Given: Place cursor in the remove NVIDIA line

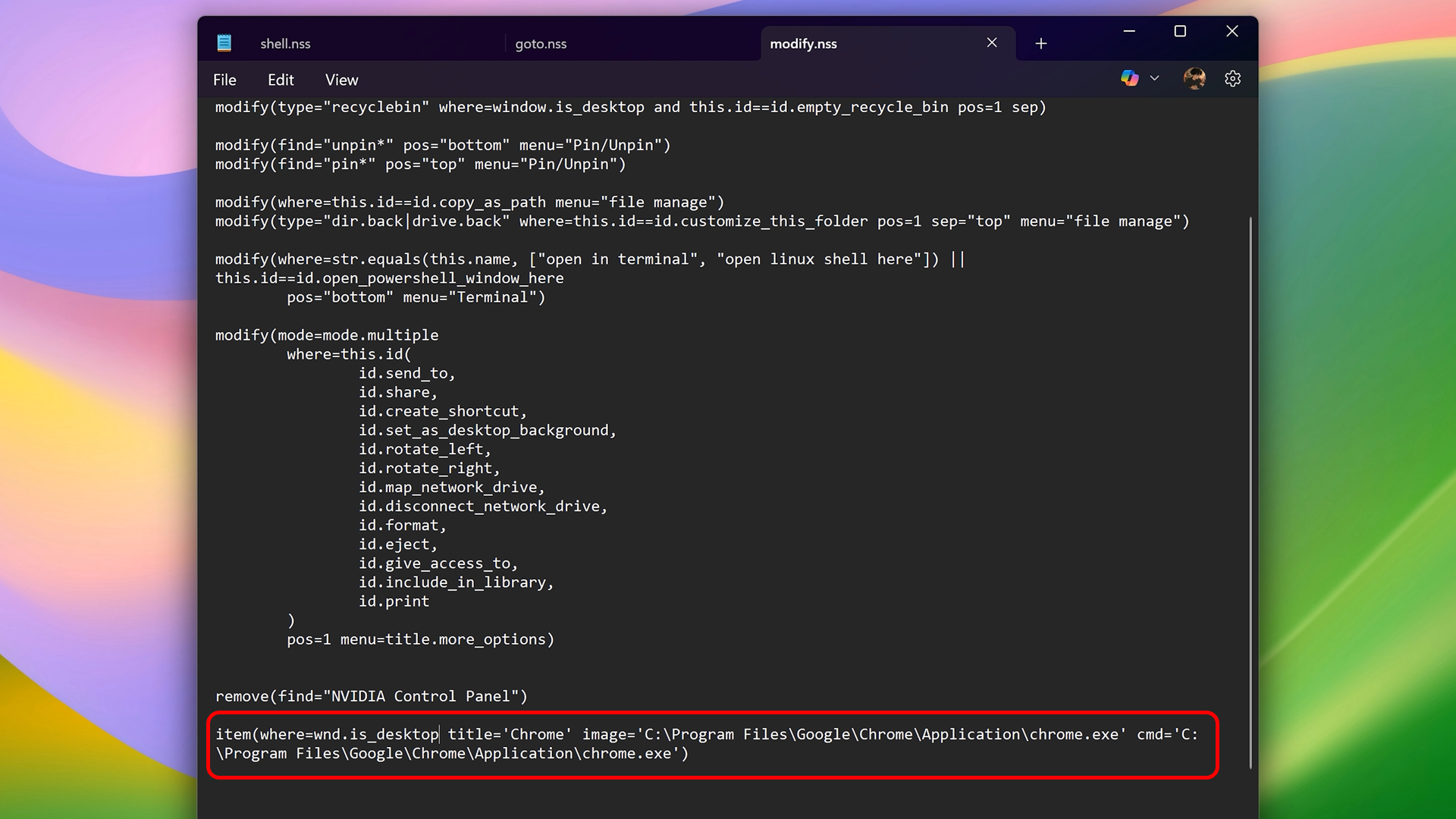Looking at the screenshot, I should click(x=372, y=696).
